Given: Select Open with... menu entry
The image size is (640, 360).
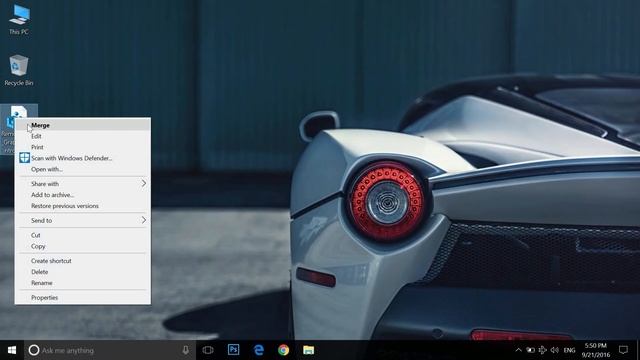Looking at the screenshot, I should click(82, 169).
